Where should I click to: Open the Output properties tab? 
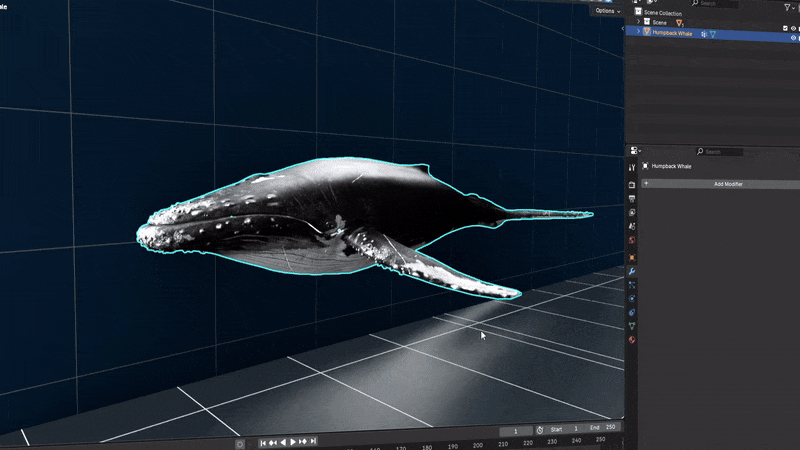(632, 198)
